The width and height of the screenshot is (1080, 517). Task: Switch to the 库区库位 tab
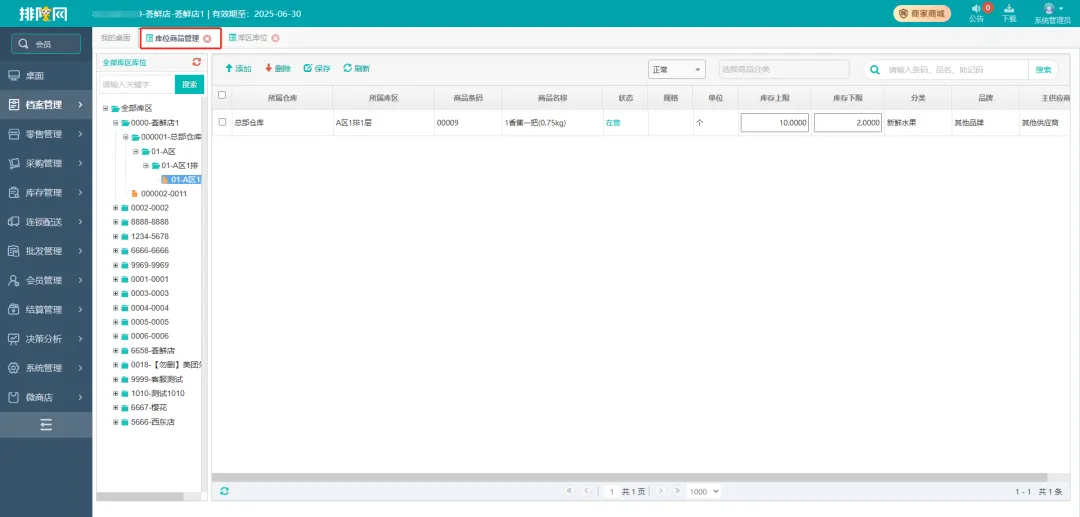tap(248, 38)
